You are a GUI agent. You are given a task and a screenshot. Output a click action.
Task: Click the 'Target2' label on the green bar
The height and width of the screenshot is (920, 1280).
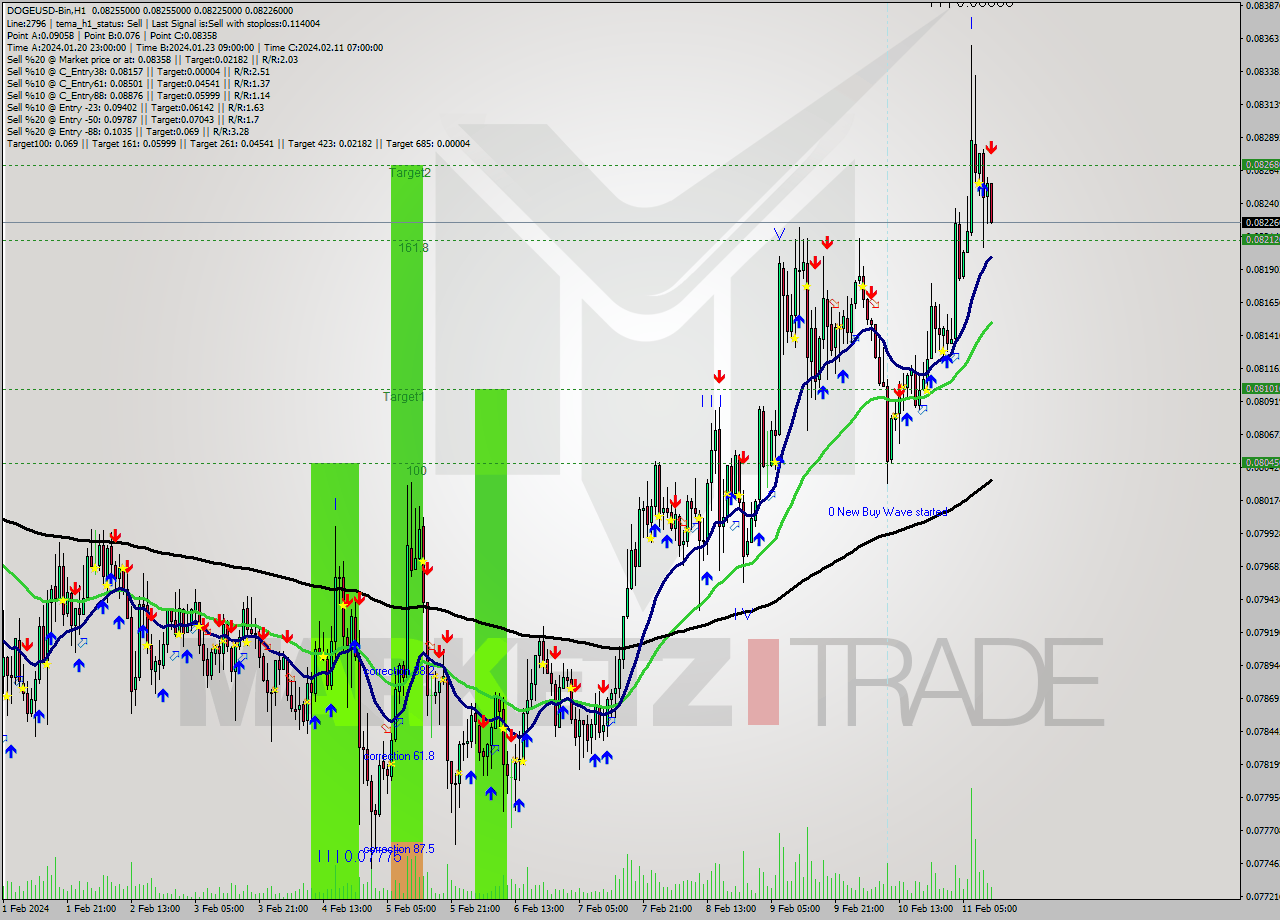410,173
